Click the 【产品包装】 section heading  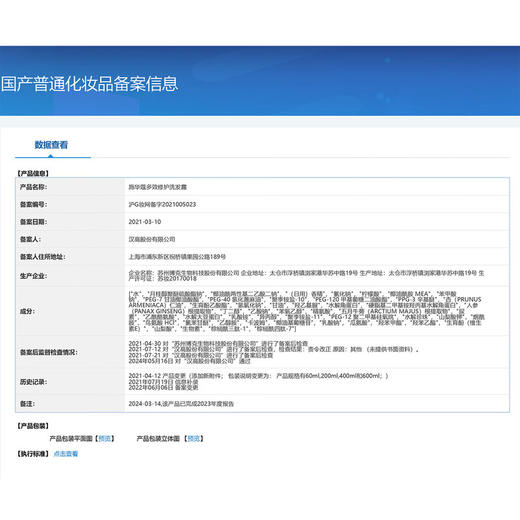click(x=33, y=426)
